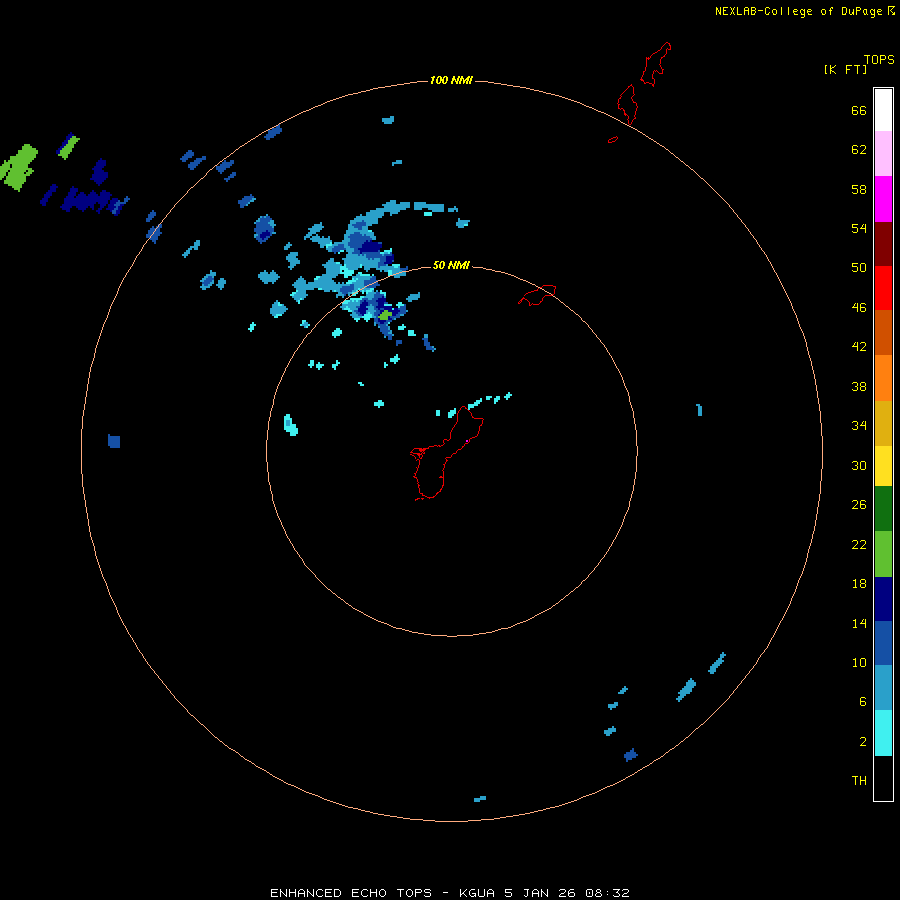Click the light pink legend swatch

(883, 154)
